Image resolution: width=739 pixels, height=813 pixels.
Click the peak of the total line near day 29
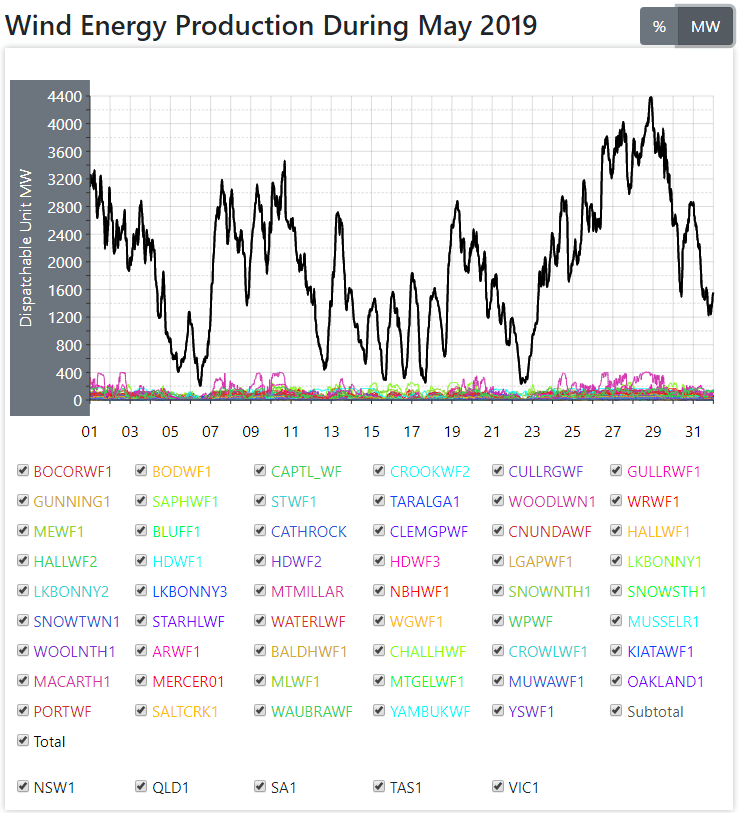coord(651,98)
